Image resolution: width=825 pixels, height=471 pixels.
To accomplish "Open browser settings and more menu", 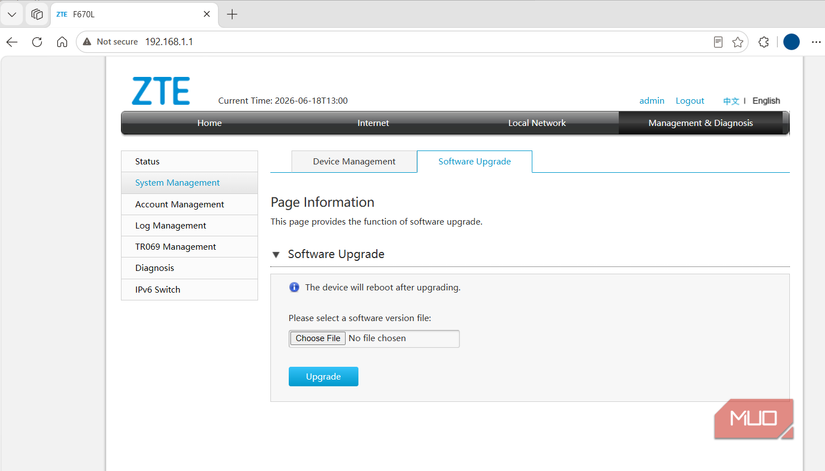I will 816,42.
